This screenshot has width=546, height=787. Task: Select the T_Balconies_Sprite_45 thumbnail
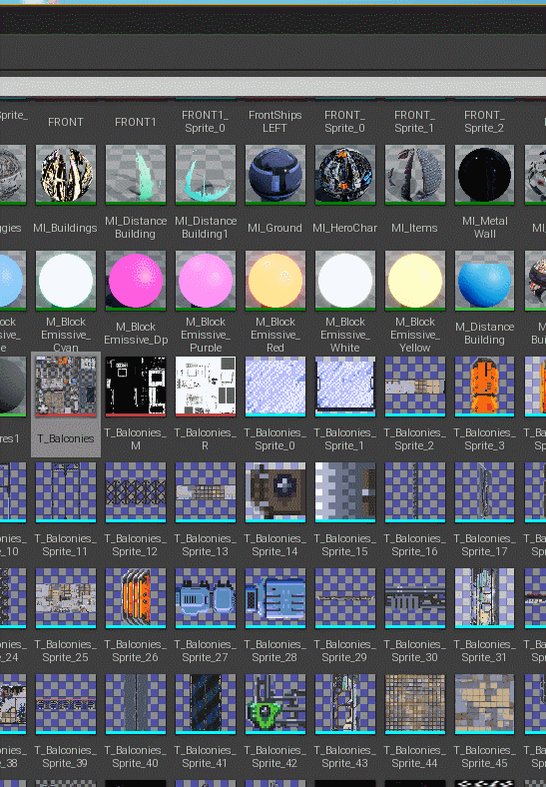click(484, 704)
